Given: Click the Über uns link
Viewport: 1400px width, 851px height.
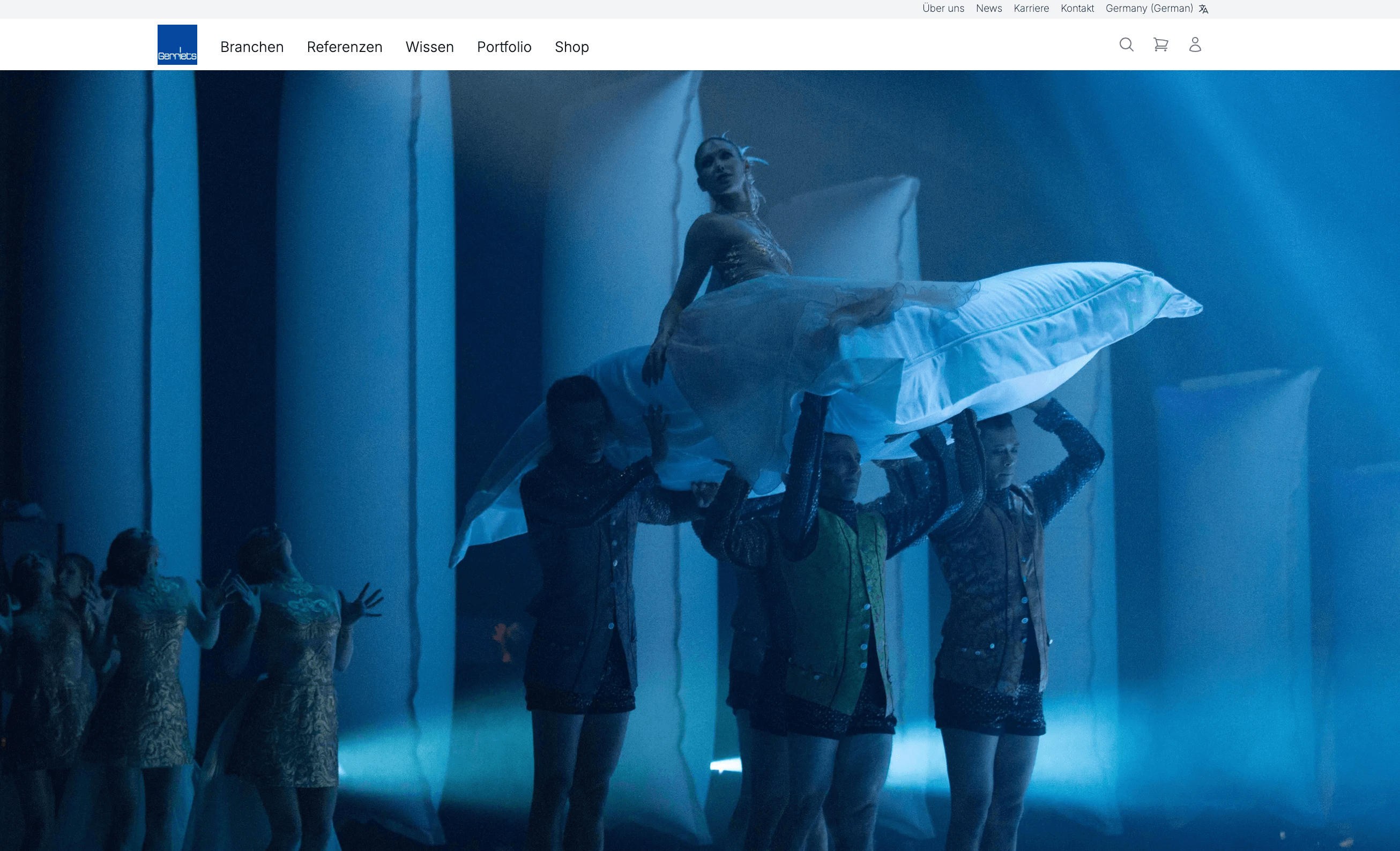Looking at the screenshot, I should 943,9.
